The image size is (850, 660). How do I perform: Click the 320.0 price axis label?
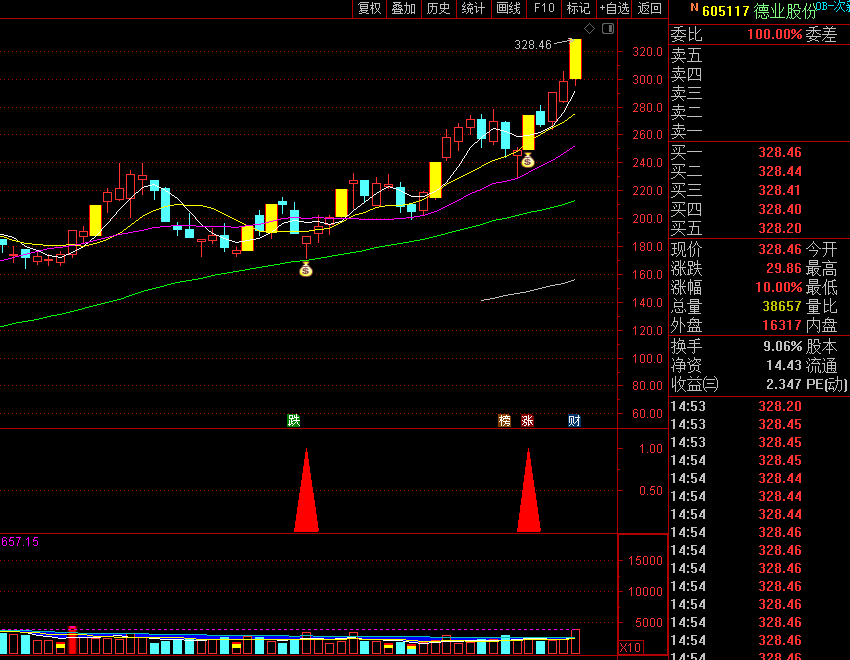coord(647,52)
